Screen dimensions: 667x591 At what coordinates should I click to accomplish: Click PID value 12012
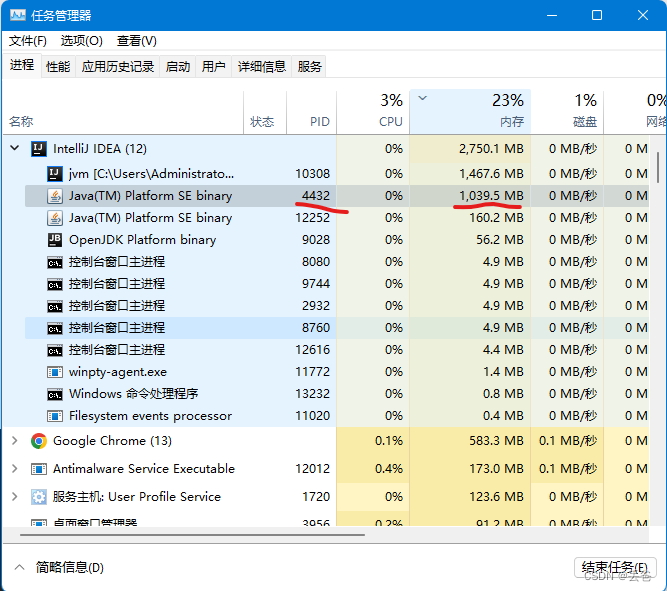(313, 469)
